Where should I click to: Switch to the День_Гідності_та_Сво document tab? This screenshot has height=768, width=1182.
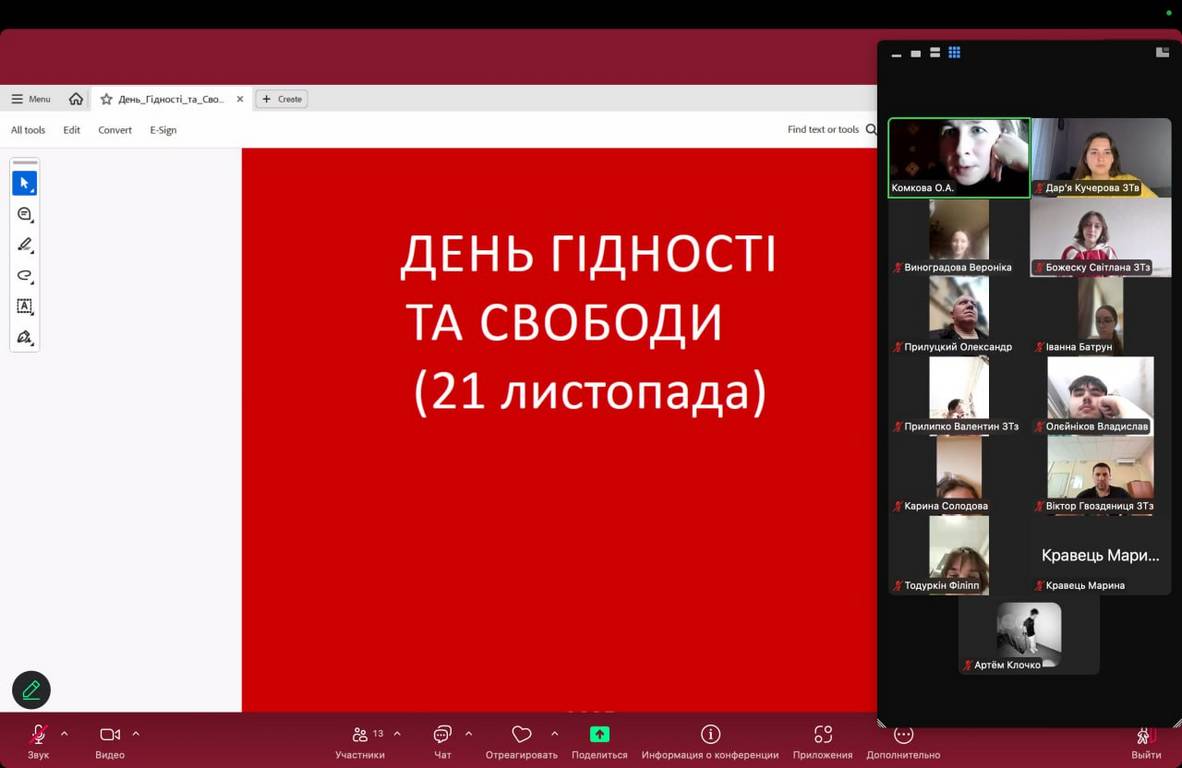pos(170,99)
